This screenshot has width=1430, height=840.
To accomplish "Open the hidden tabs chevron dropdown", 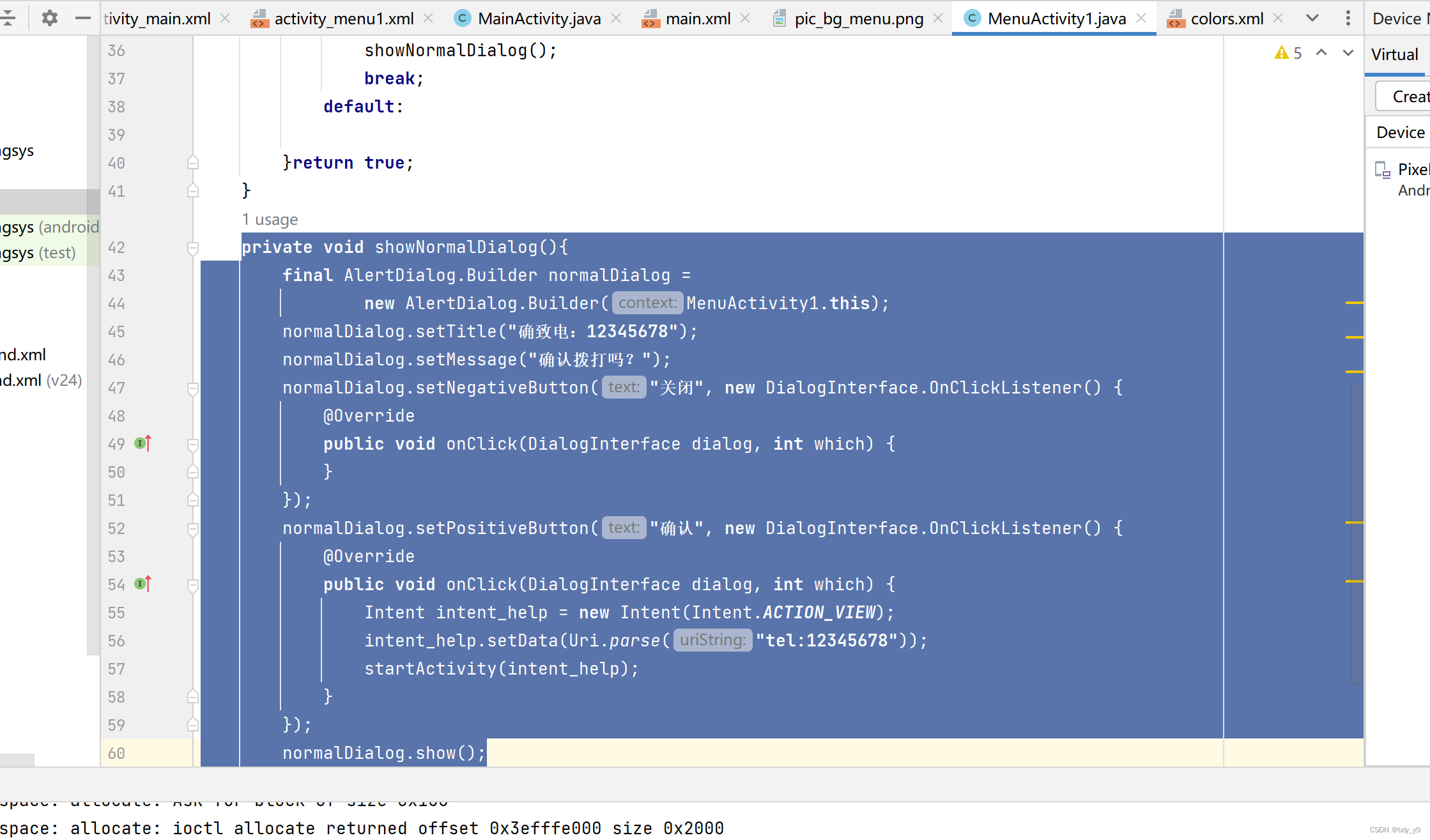I will (1312, 18).
